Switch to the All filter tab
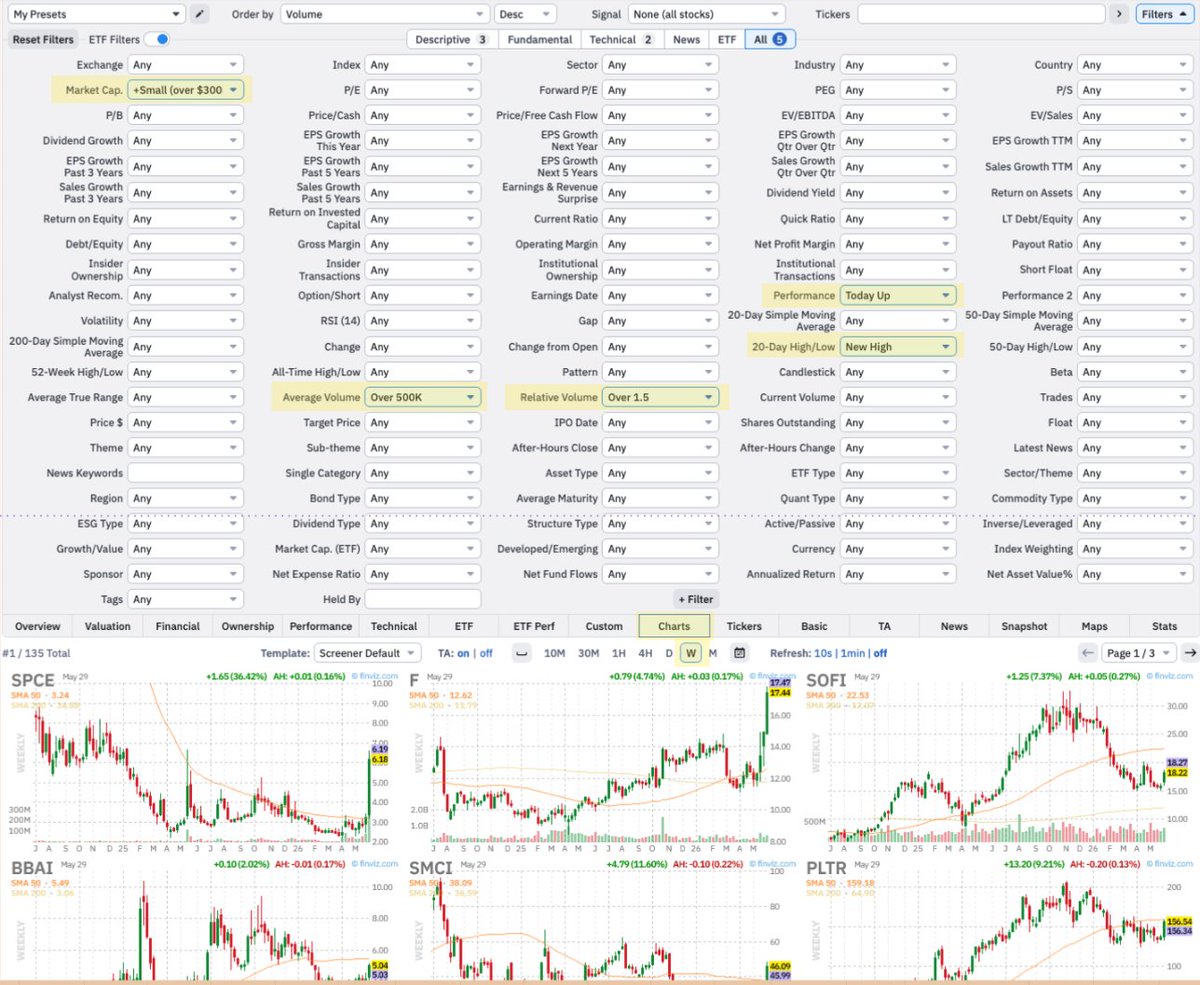This screenshot has height=985, width=1200. click(x=770, y=39)
